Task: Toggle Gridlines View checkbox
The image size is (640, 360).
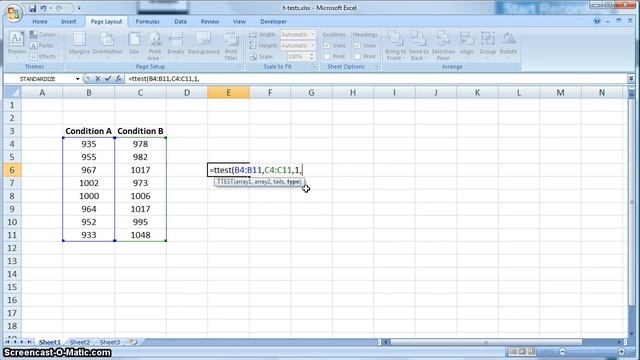Action: point(327,46)
